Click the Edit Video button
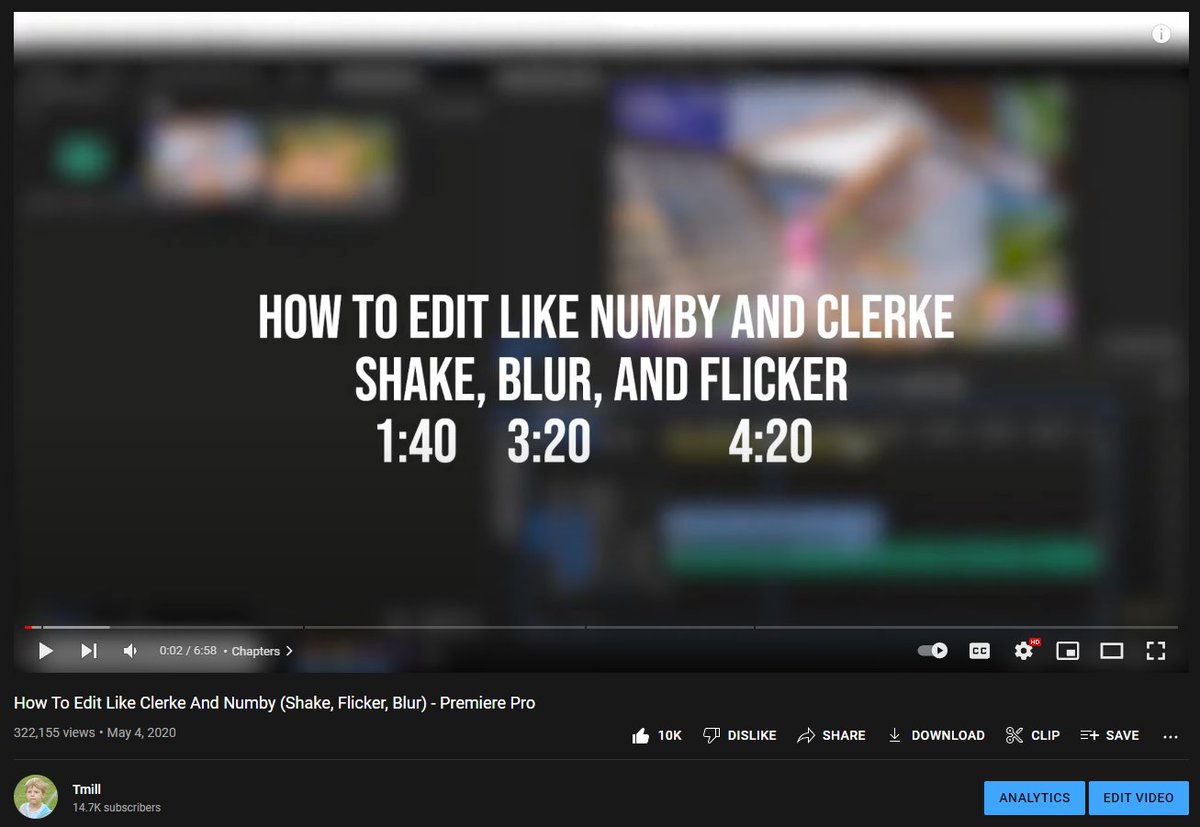Viewport: 1200px width, 827px height. coord(1138,798)
